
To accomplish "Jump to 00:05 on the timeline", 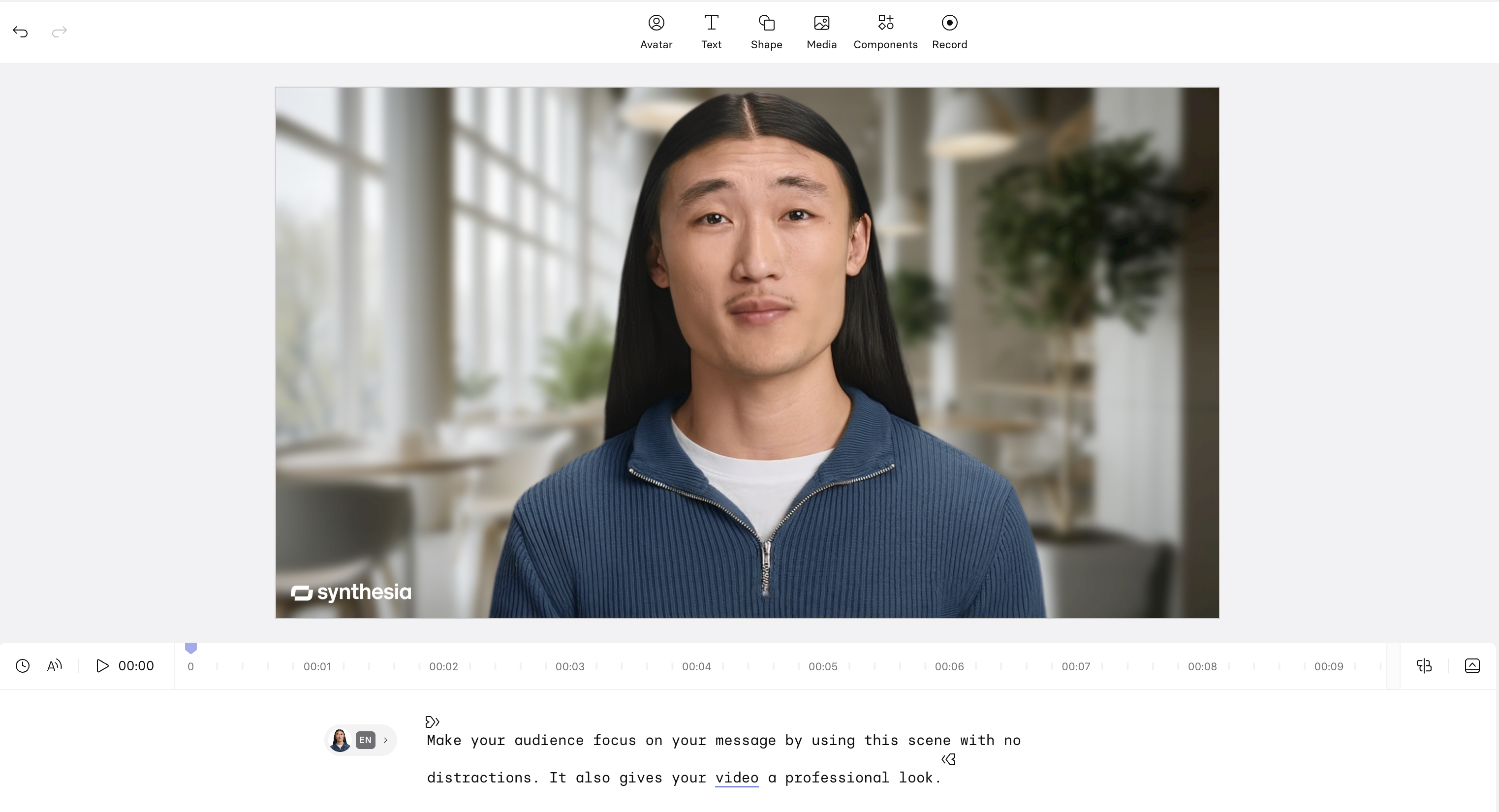I will tap(822, 666).
